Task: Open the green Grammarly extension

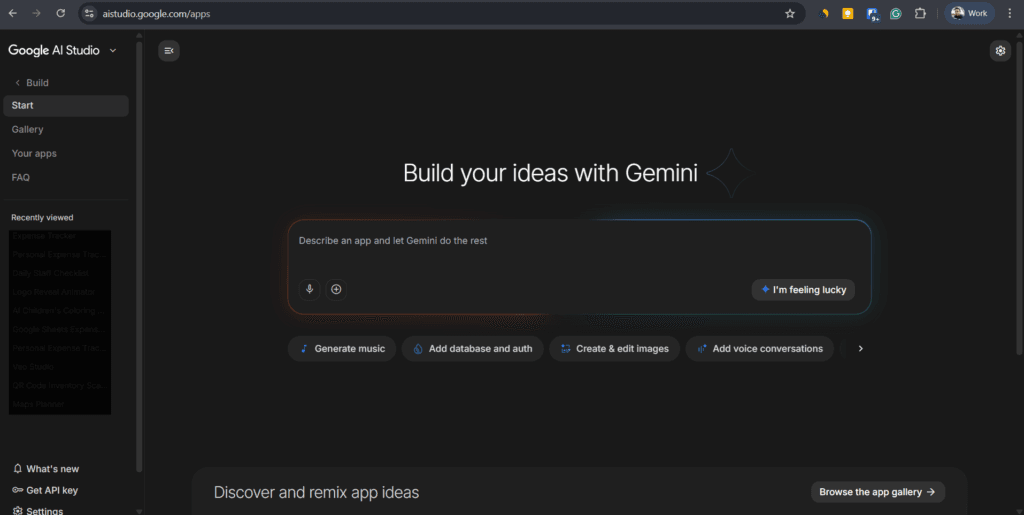Action: (895, 13)
